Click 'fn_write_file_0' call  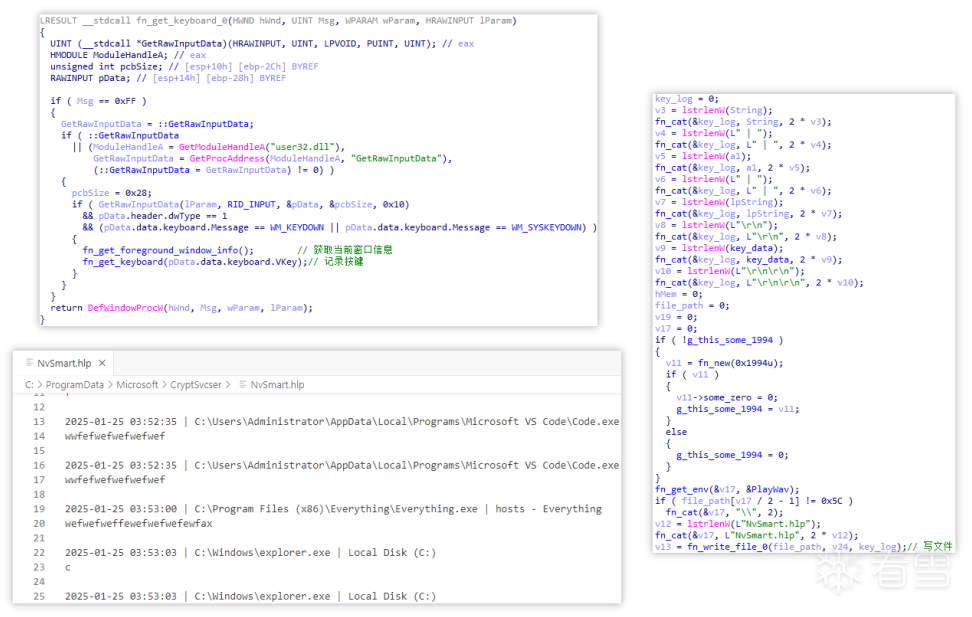(725, 547)
